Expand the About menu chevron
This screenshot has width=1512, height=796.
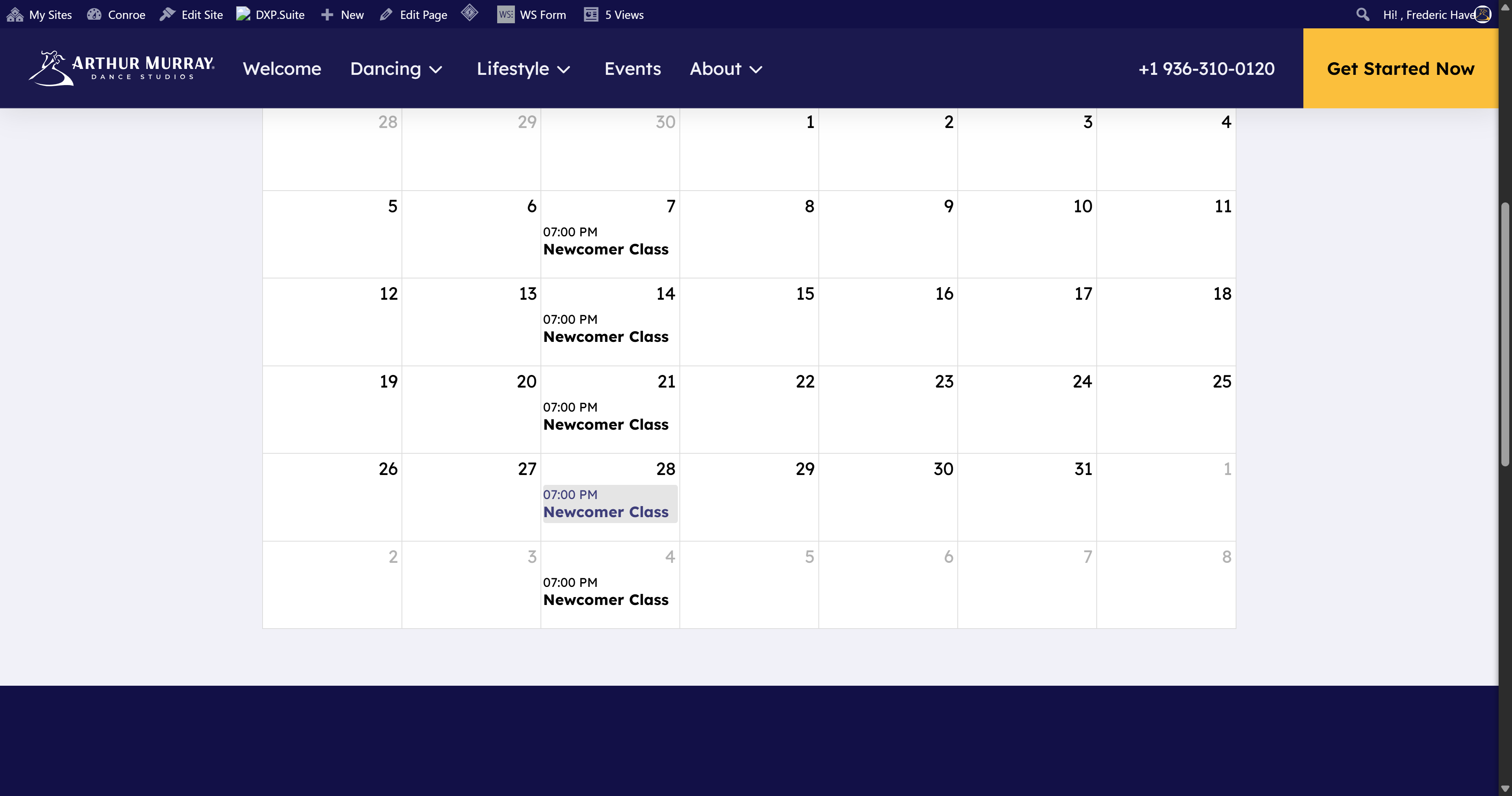(756, 70)
